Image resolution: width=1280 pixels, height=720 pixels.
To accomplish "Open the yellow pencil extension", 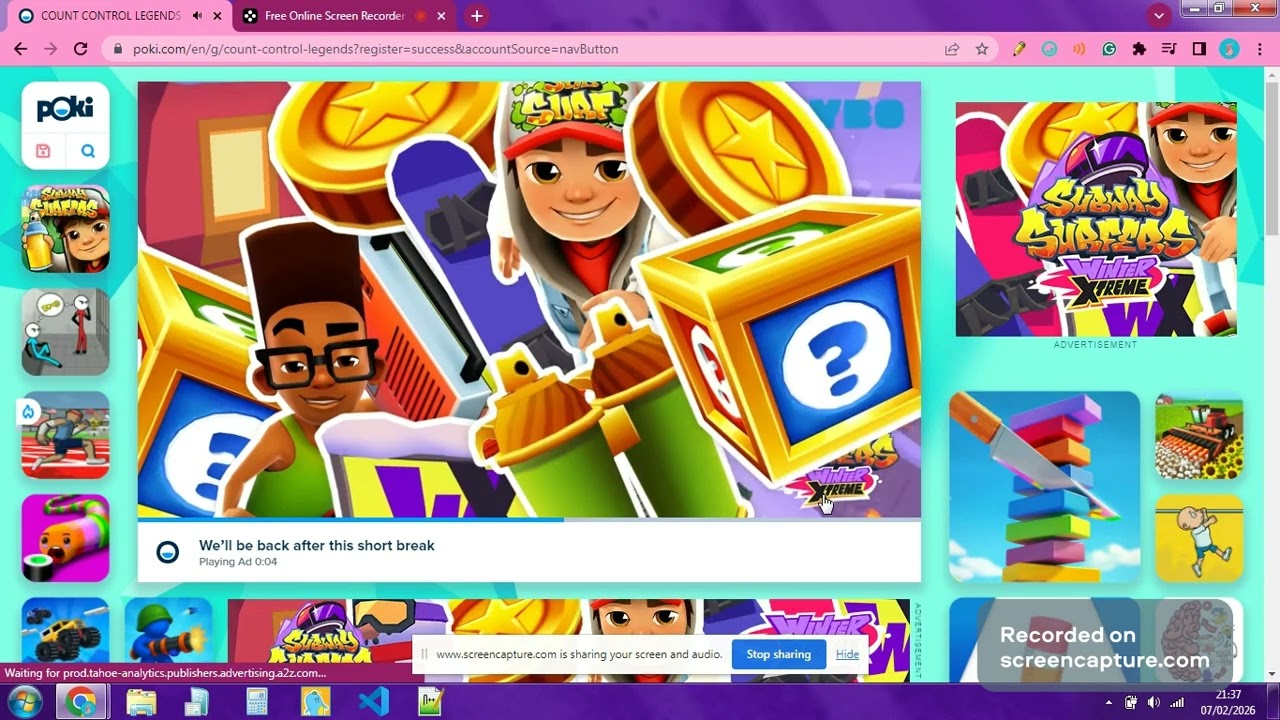I will (x=1019, y=48).
